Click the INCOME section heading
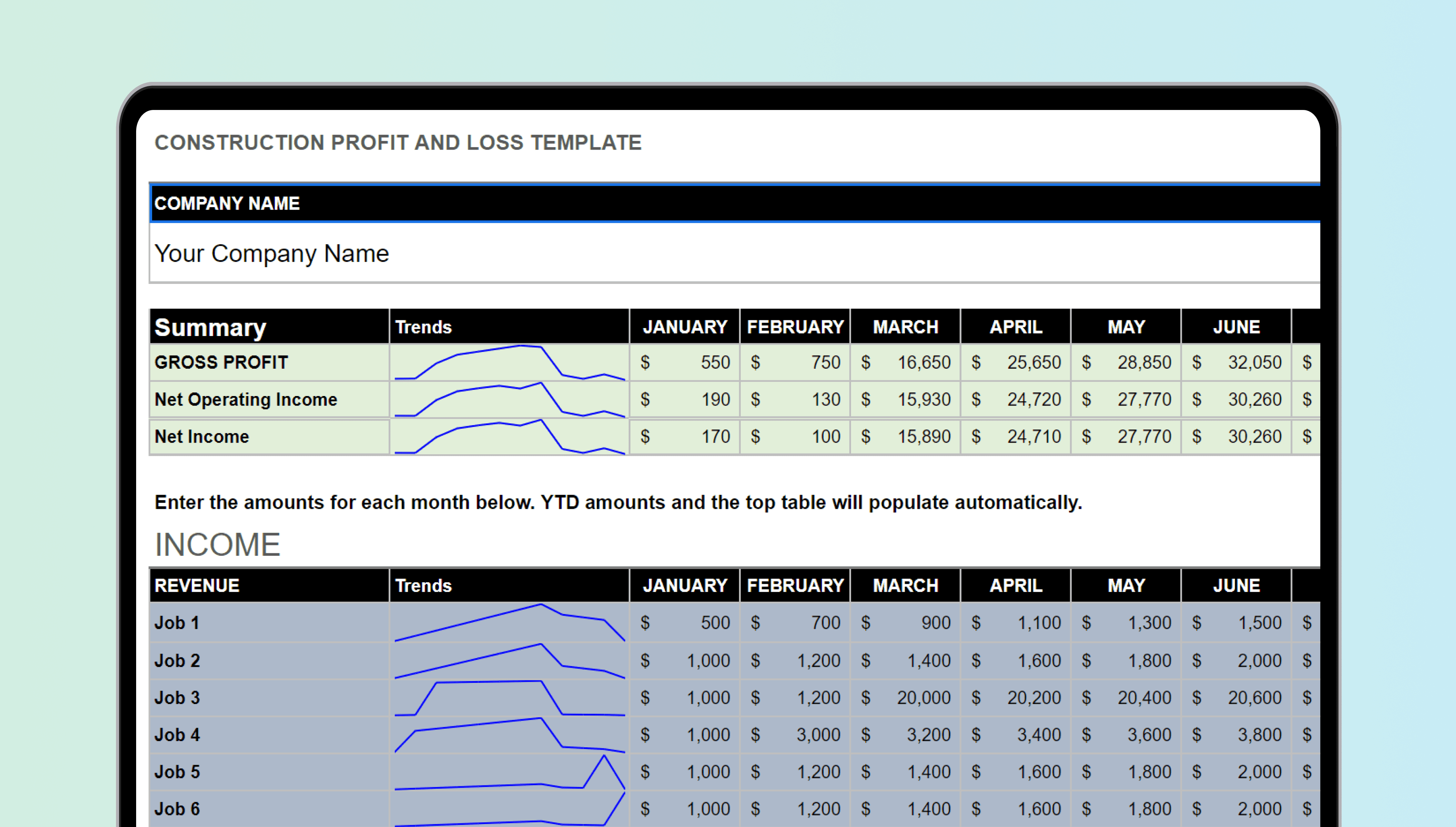1456x827 pixels. coord(218,544)
